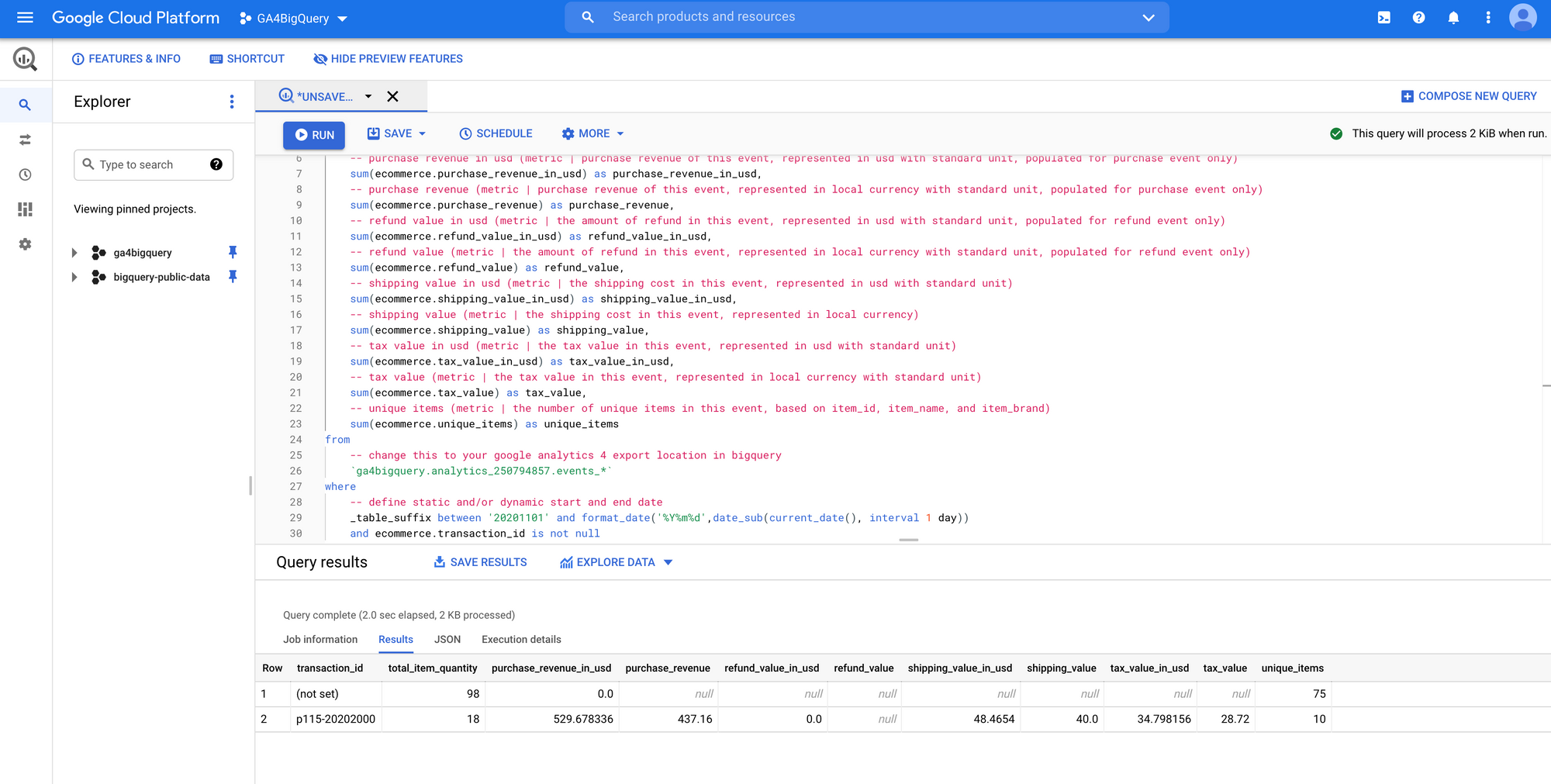Click the search help icon in Explorer

[216, 164]
